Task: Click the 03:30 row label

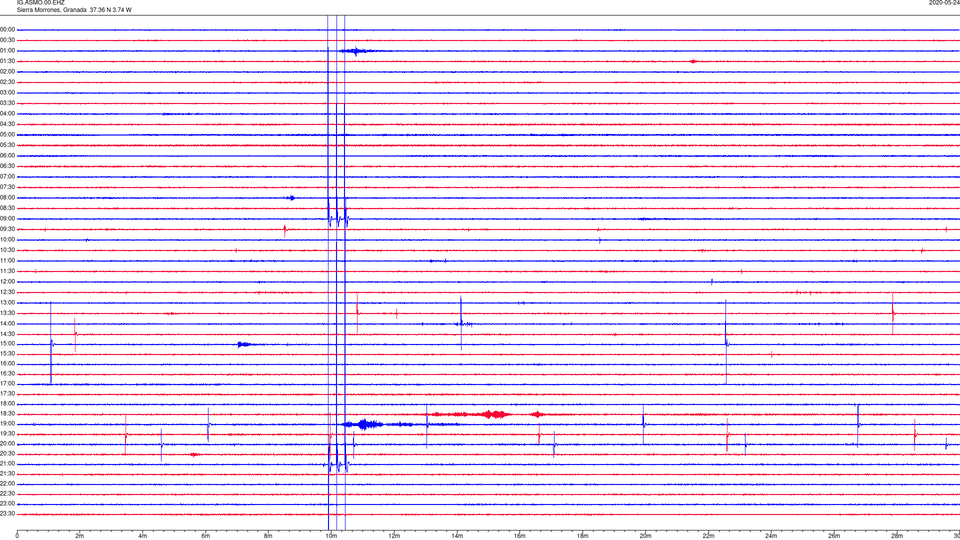Action: pos(7,103)
